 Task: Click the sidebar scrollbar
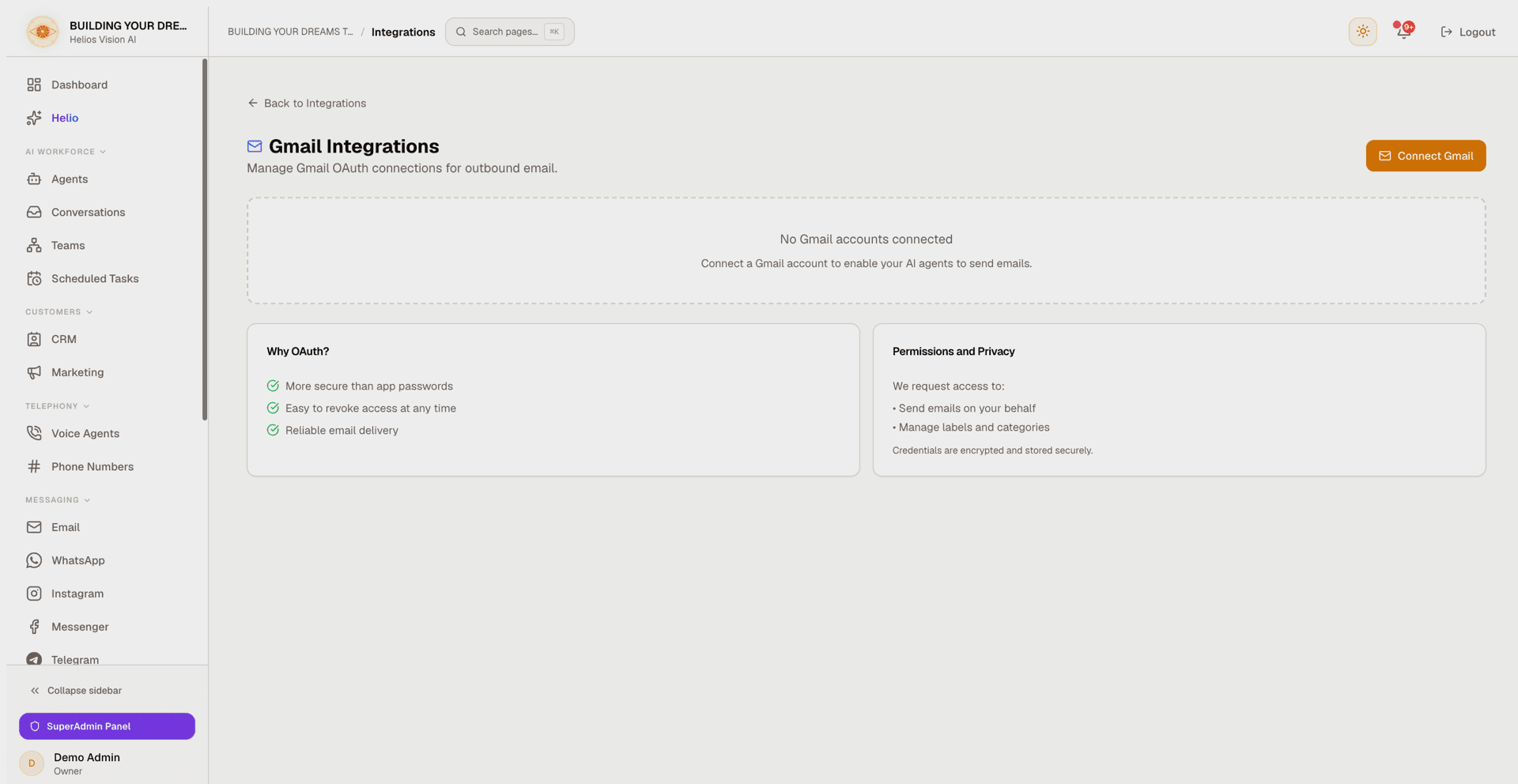[x=205, y=239]
